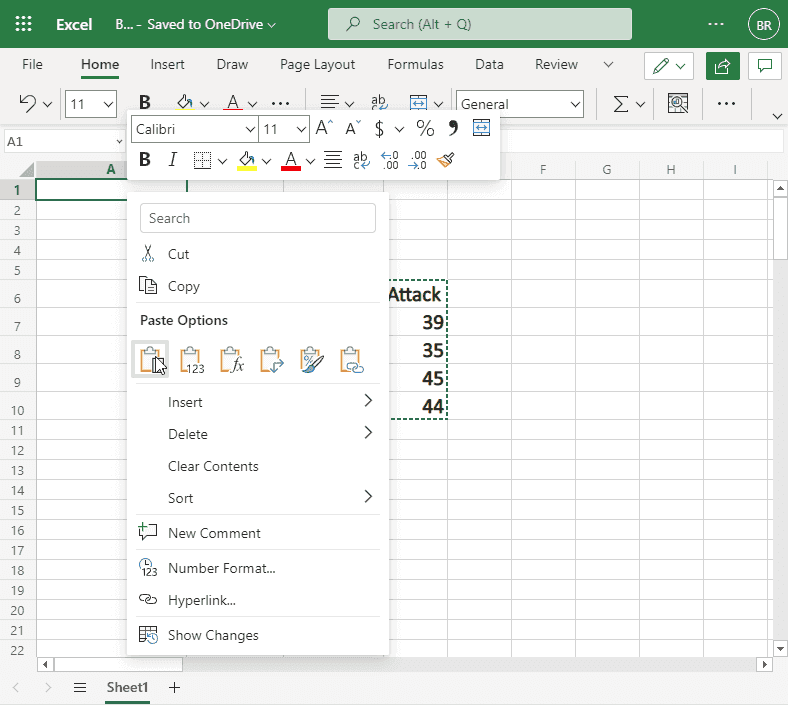788x705 pixels.
Task: Apply comma style from mini toolbar
Action: click(453, 129)
